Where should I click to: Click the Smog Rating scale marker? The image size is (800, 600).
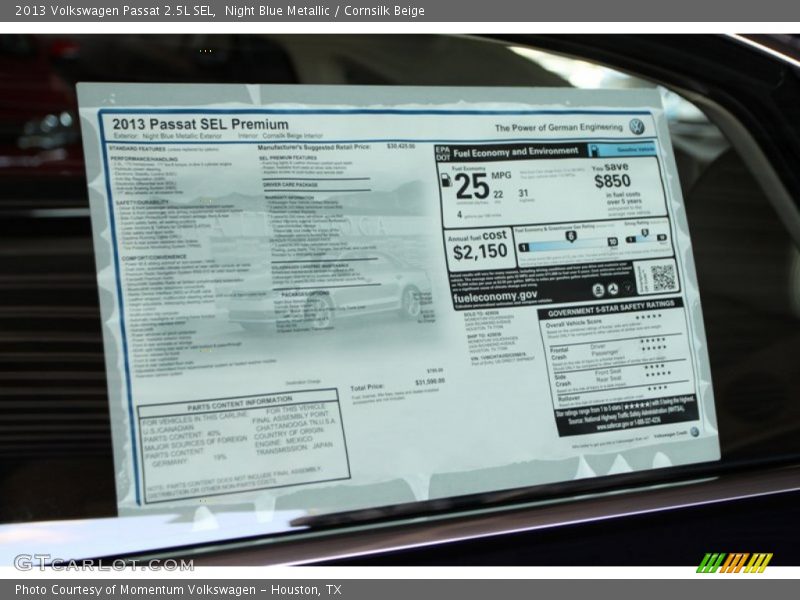[644, 234]
